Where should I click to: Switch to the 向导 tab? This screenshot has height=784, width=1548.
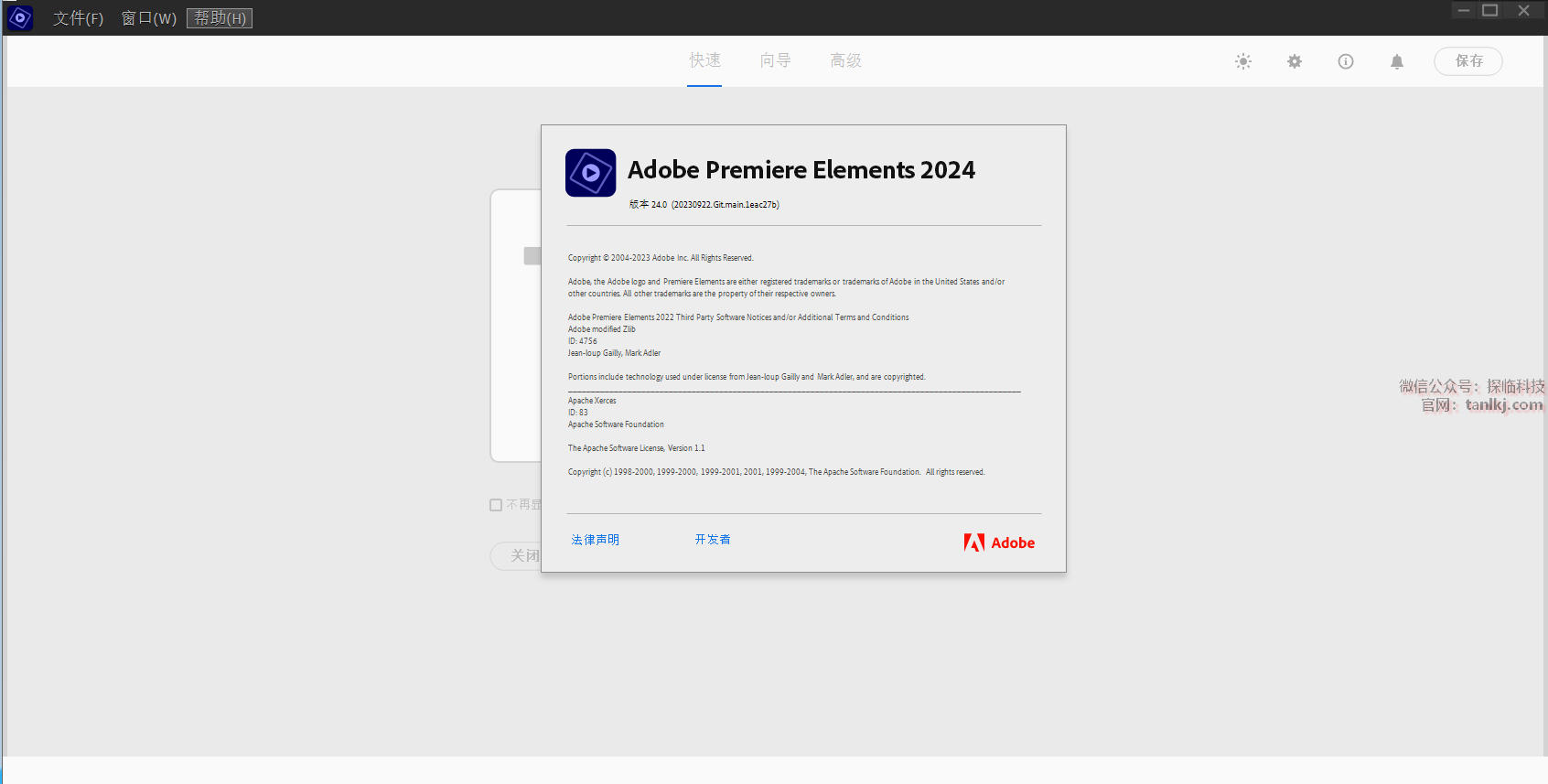(775, 60)
